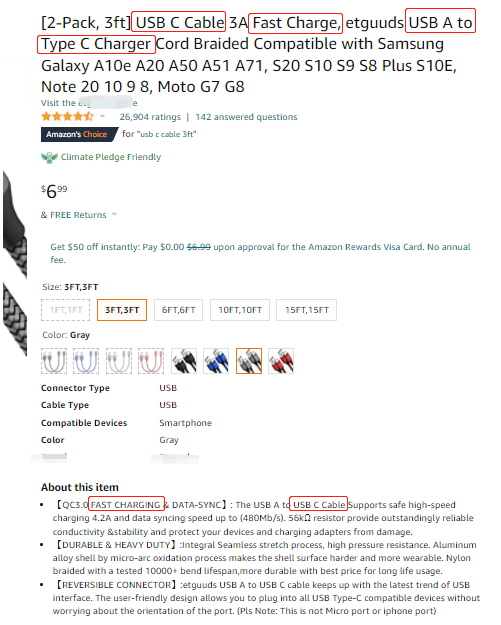Click the Amazon's Choice badge

pos(79,134)
